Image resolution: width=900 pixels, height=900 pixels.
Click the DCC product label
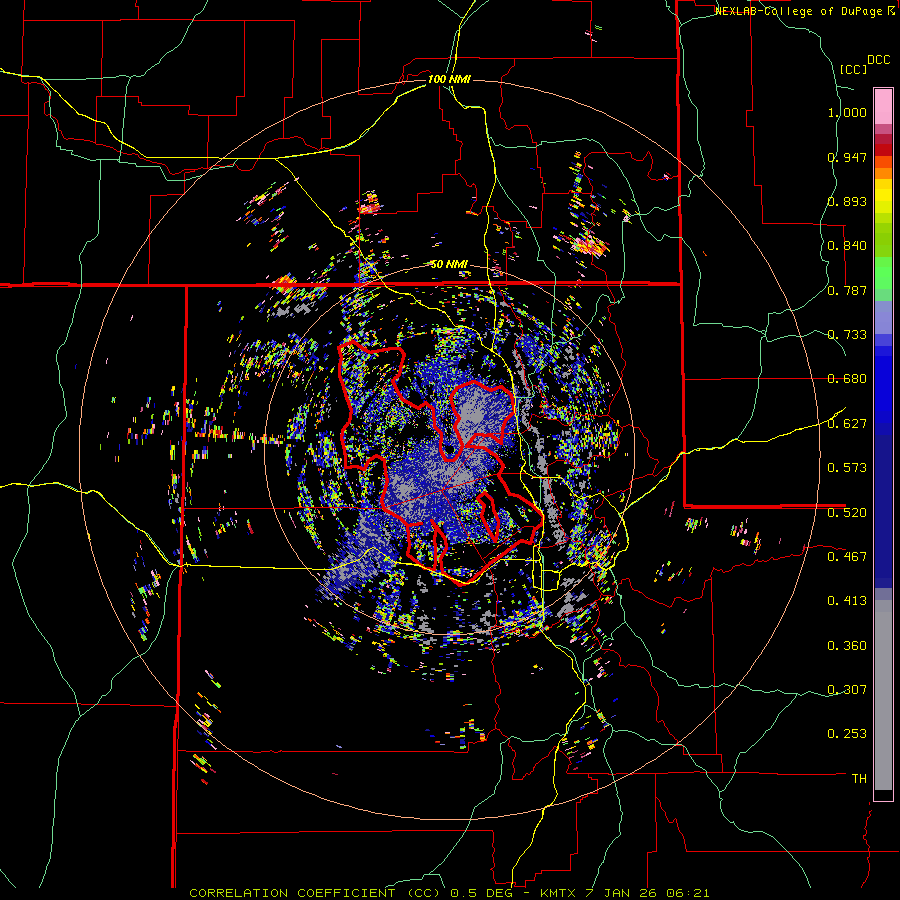pyautogui.click(x=878, y=60)
